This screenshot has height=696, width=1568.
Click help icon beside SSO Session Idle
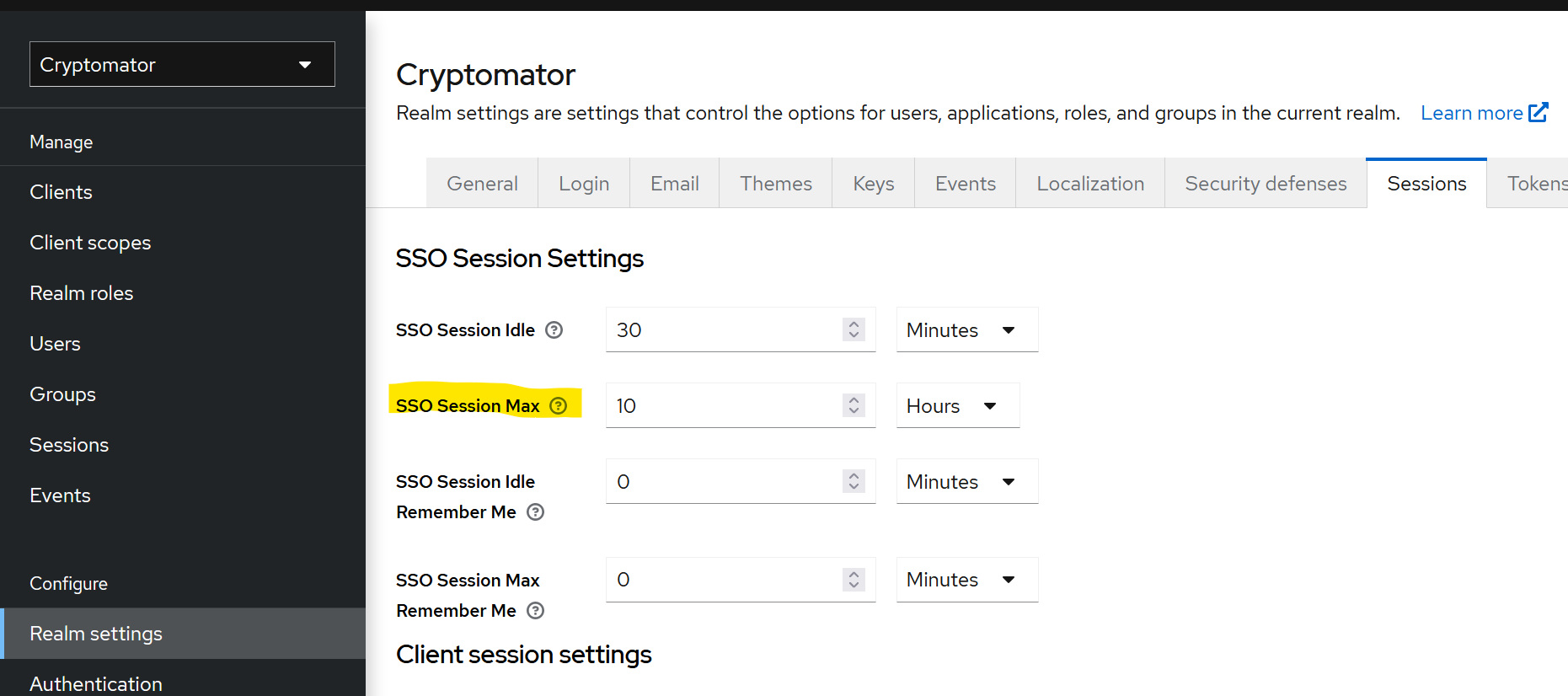pos(554,330)
